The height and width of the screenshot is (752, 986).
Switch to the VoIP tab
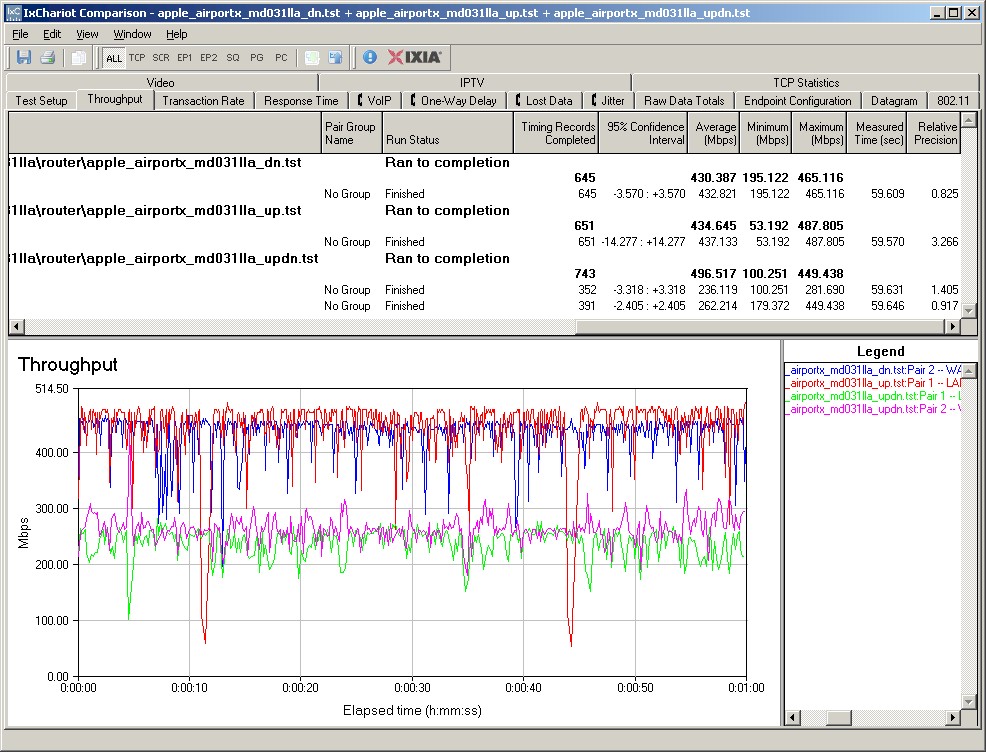(x=374, y=101)
